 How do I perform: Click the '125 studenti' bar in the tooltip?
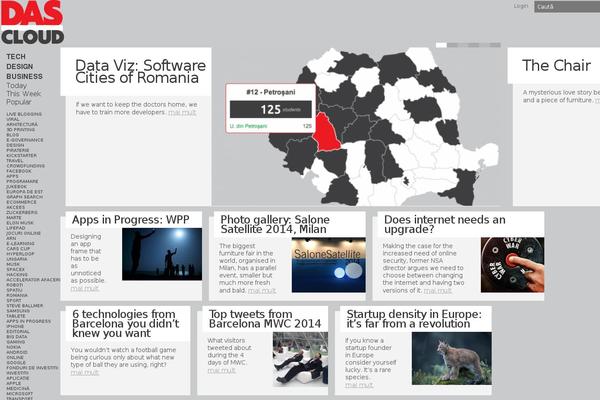[x=271, y=109]
